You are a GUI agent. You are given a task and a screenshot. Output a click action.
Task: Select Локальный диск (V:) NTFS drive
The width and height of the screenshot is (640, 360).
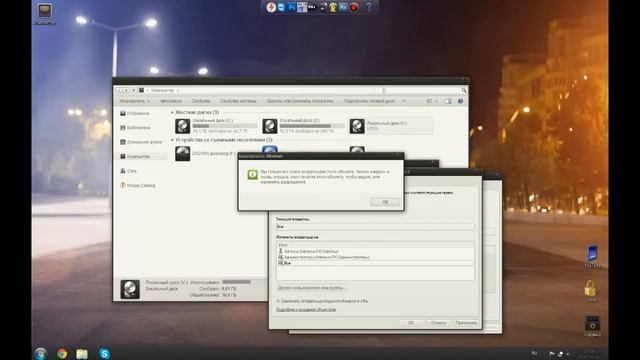[x=391, y=126]
